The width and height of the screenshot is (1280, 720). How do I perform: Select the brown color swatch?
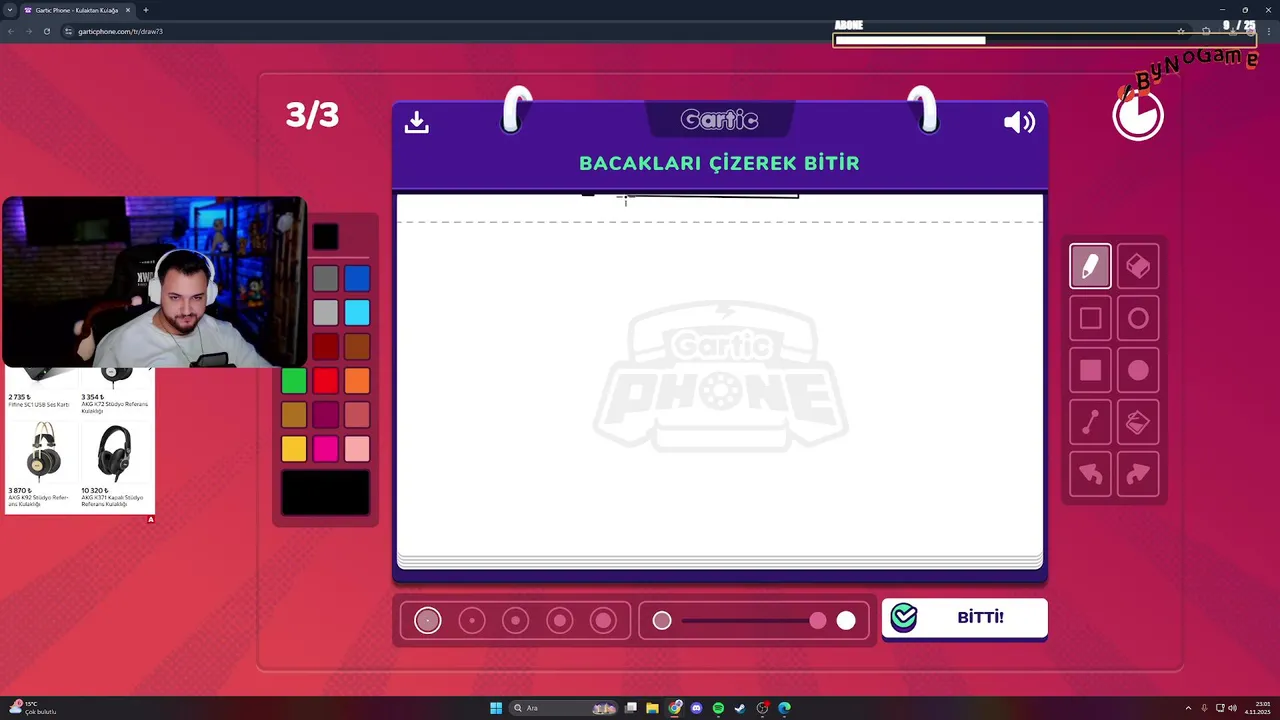[357, 346]
